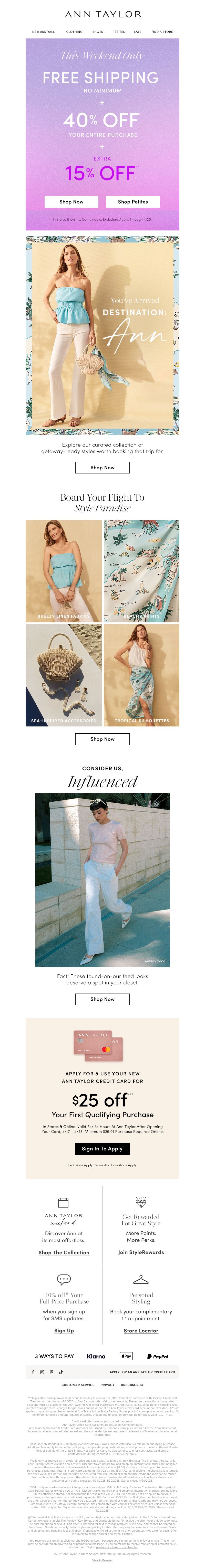The width and height of the screenshot is (205, 1568).
Task: Open the Petites navigation item
Action: tap(119, 32)
